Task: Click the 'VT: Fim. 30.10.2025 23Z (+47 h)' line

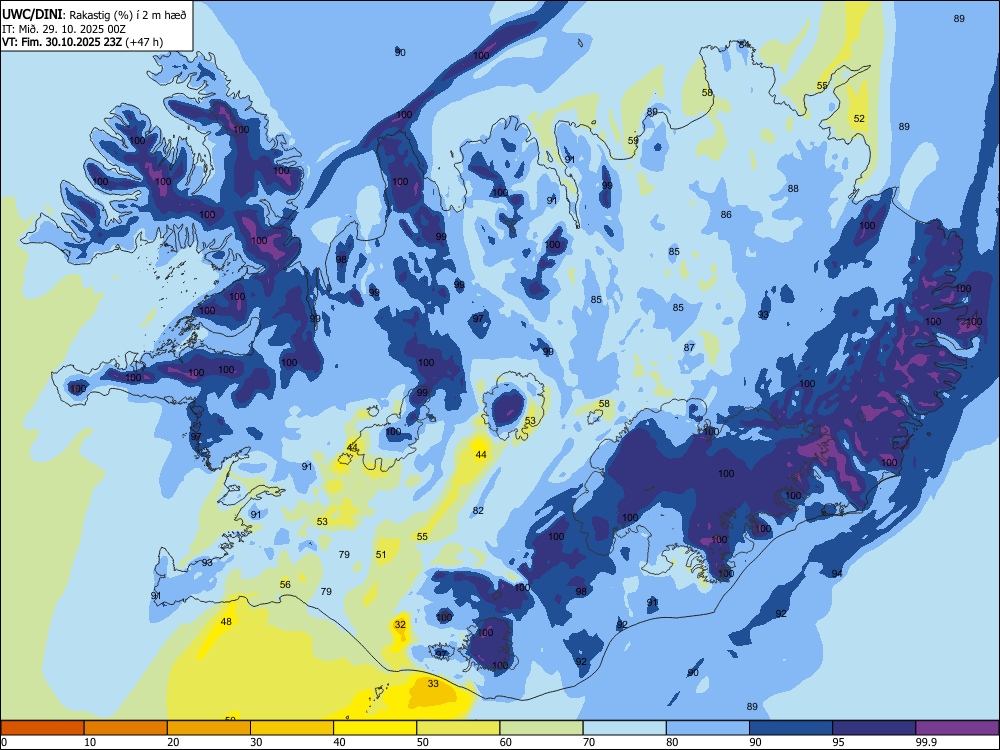Action: [x=82, y=42]
